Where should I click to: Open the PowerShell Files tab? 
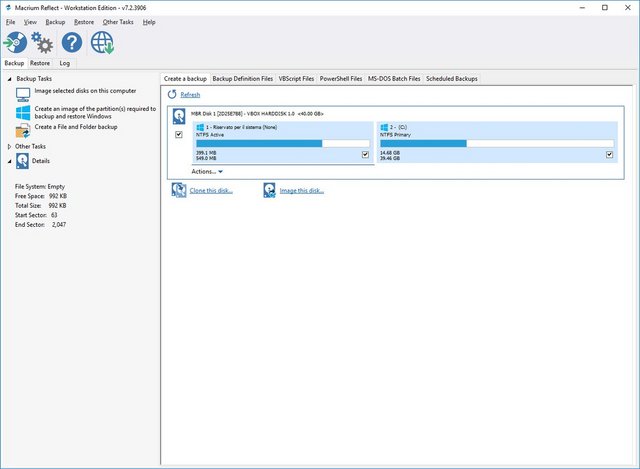[341, 79]
